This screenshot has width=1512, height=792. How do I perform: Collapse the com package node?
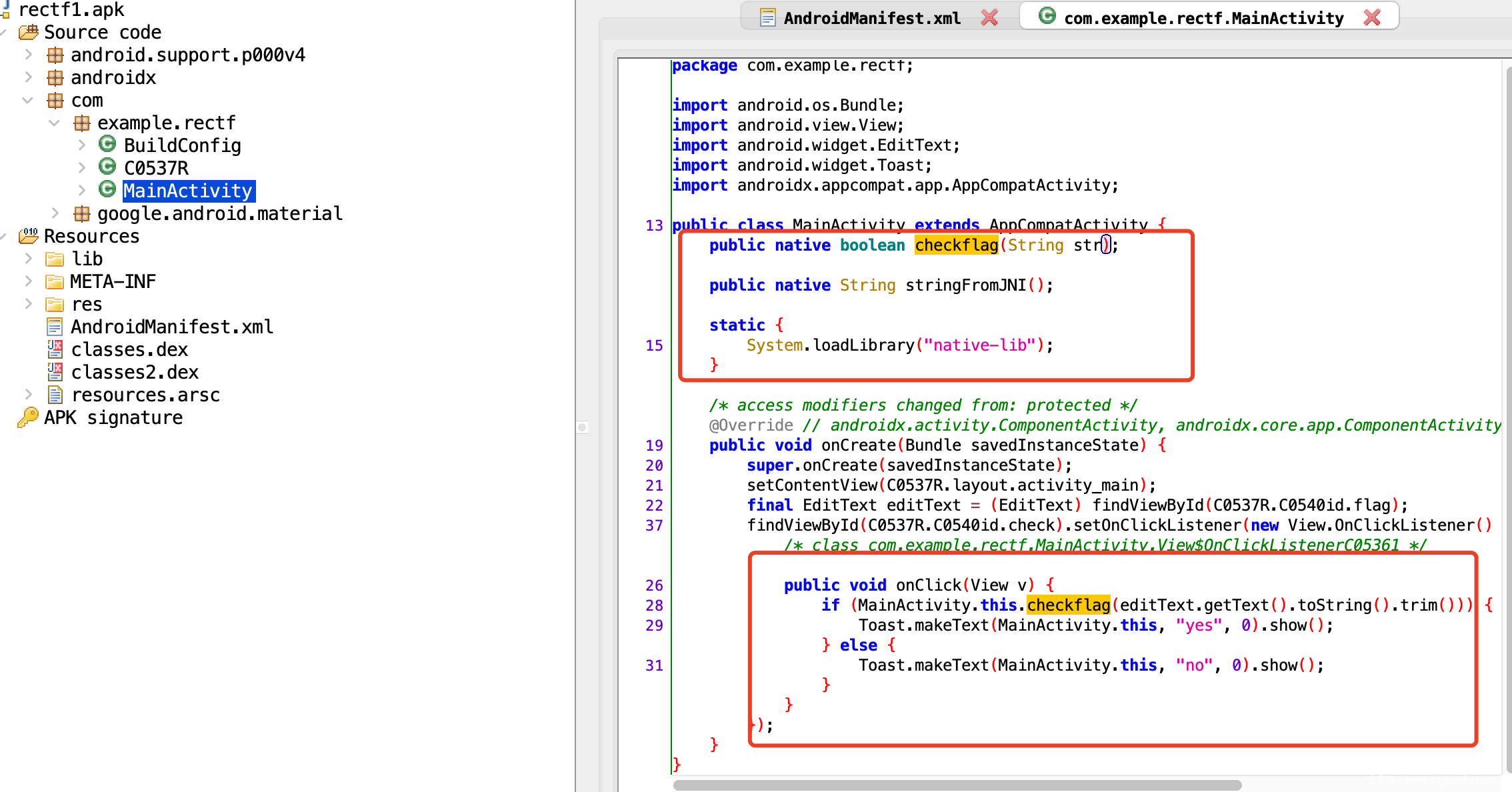(28, 100)
